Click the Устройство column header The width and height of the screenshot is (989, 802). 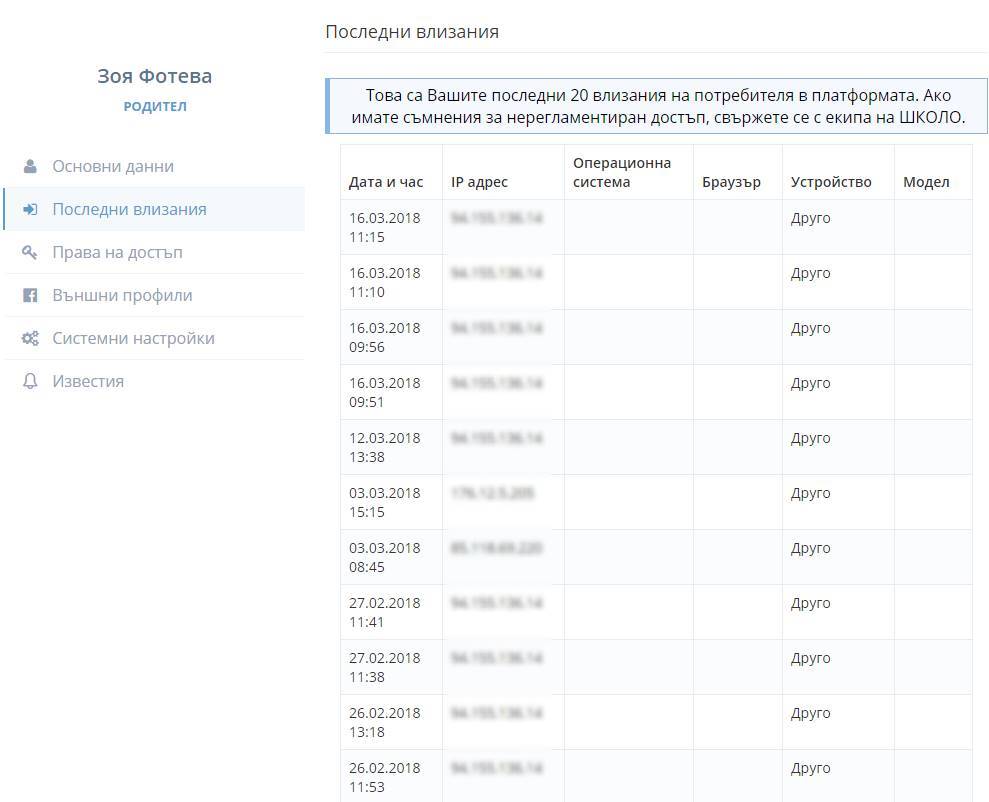[830, 182]
